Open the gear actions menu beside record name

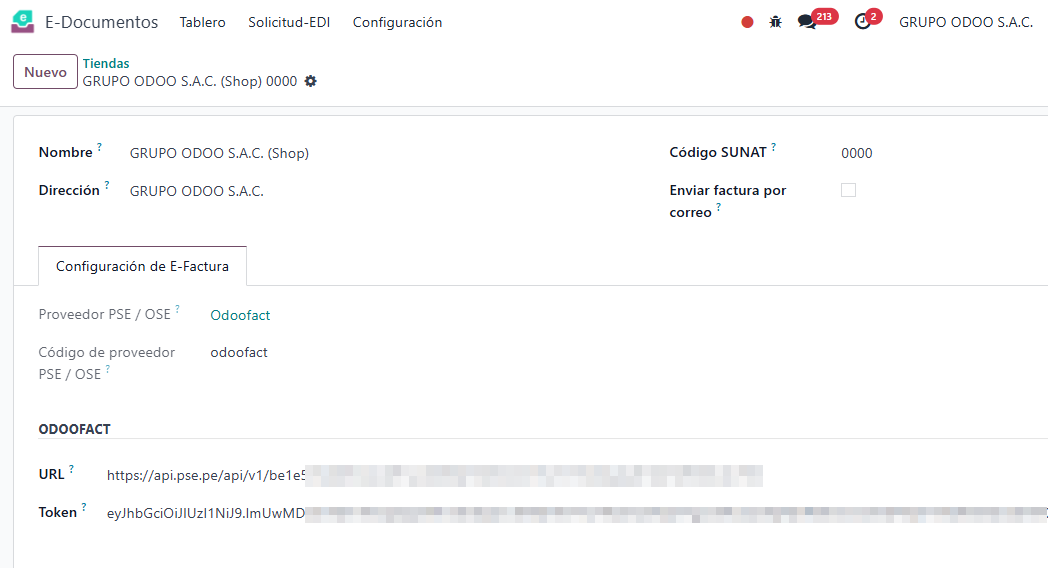pos(310,81)
